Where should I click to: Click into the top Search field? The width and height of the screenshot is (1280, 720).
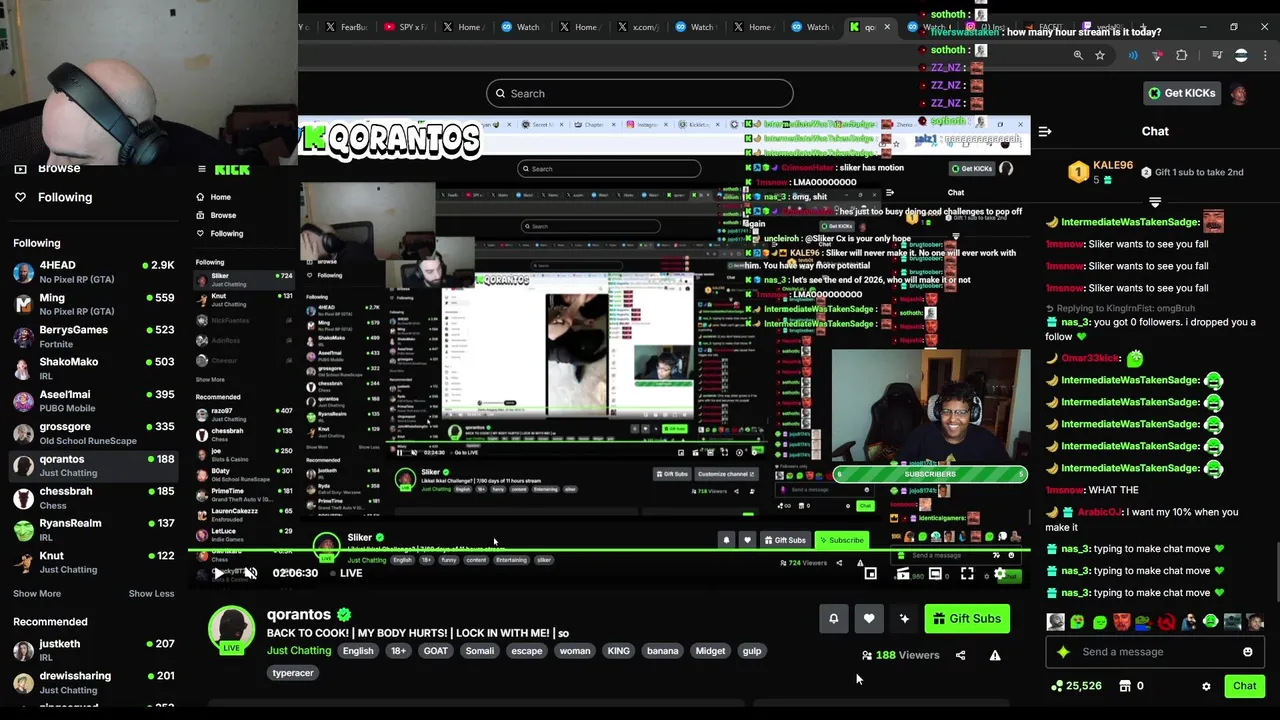coord(640,94)
